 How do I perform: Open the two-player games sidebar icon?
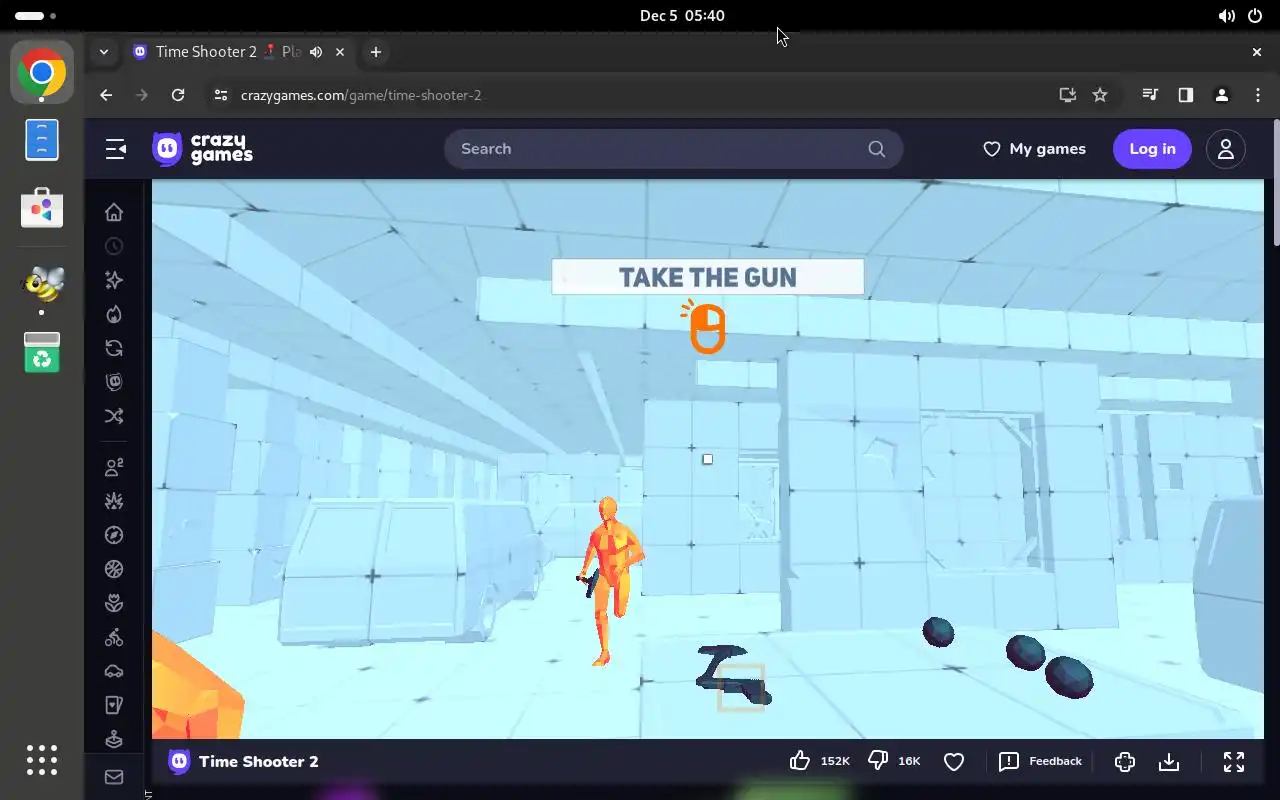114,467
